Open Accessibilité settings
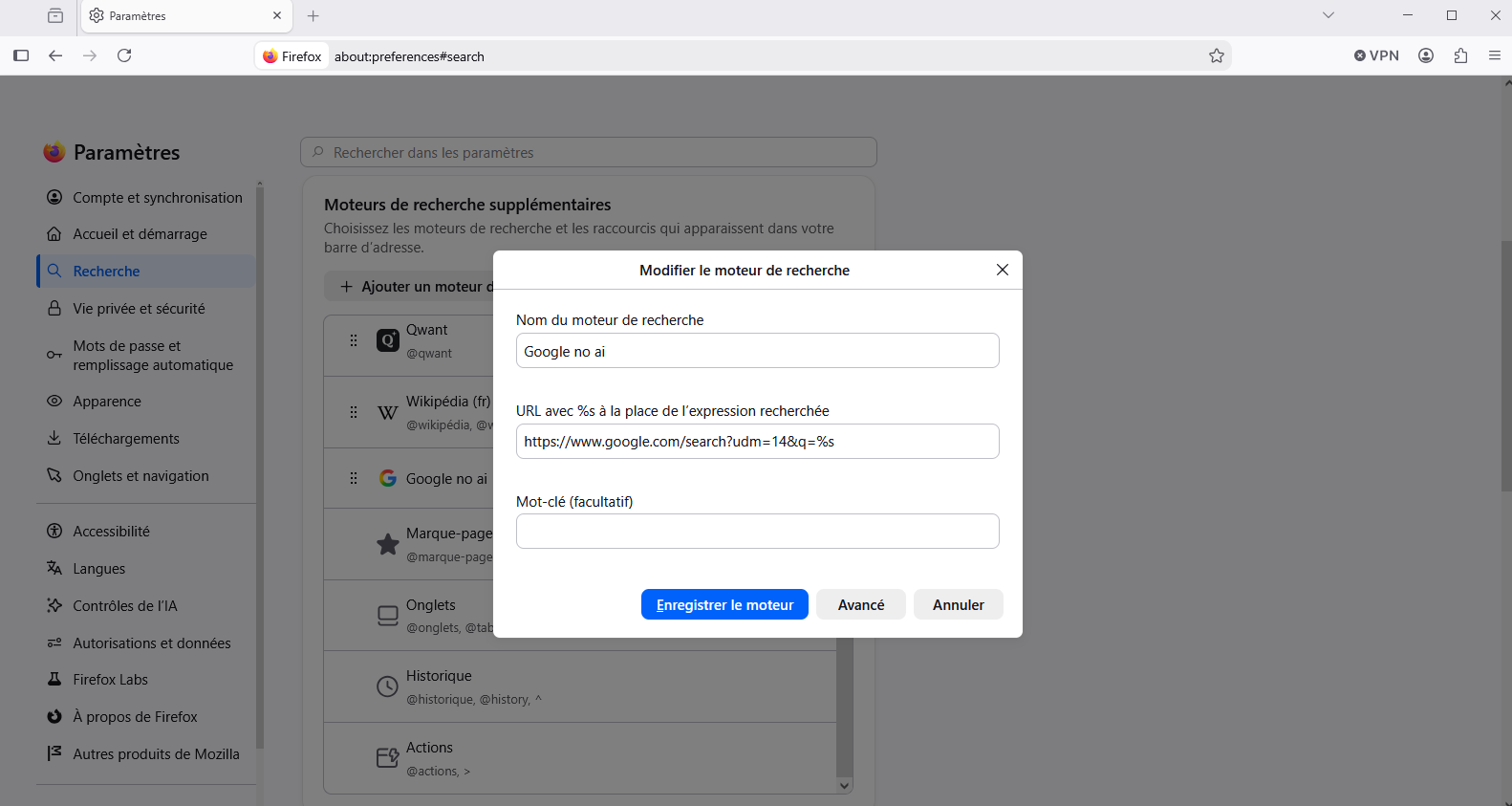Screen dimensions: 1512x806 146,532
